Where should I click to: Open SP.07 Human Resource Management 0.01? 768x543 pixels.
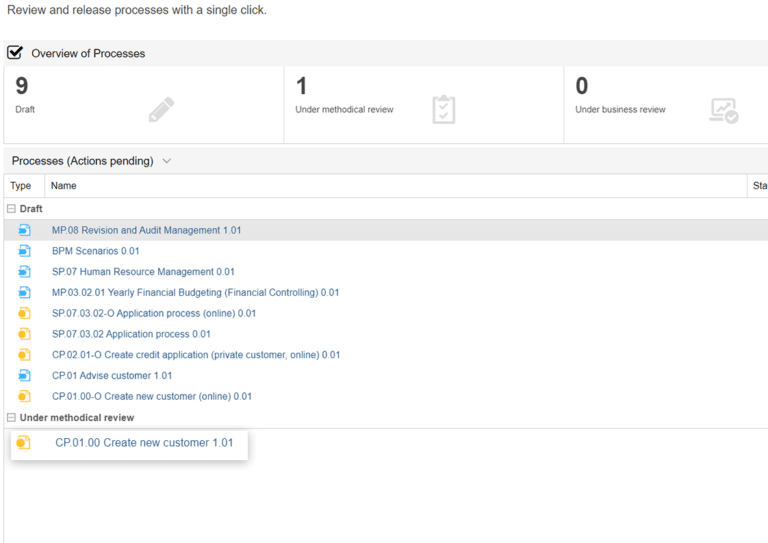pos(143,272)
